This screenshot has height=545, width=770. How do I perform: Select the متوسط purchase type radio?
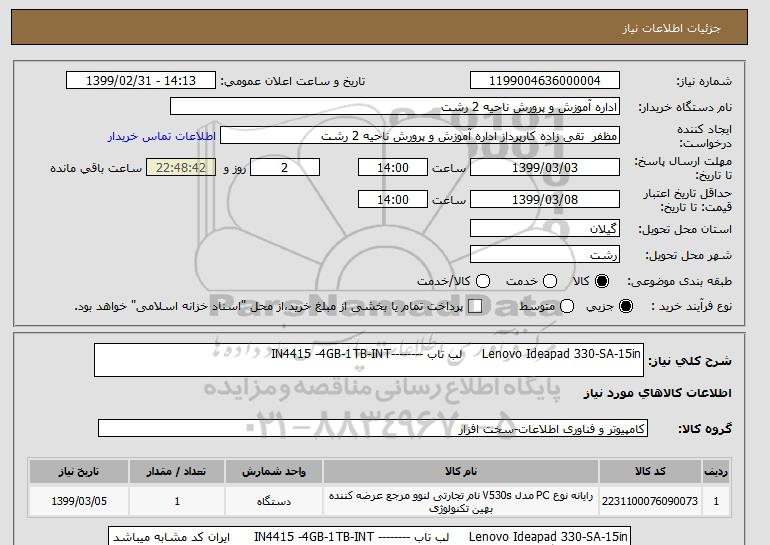[x=567, y=306]
